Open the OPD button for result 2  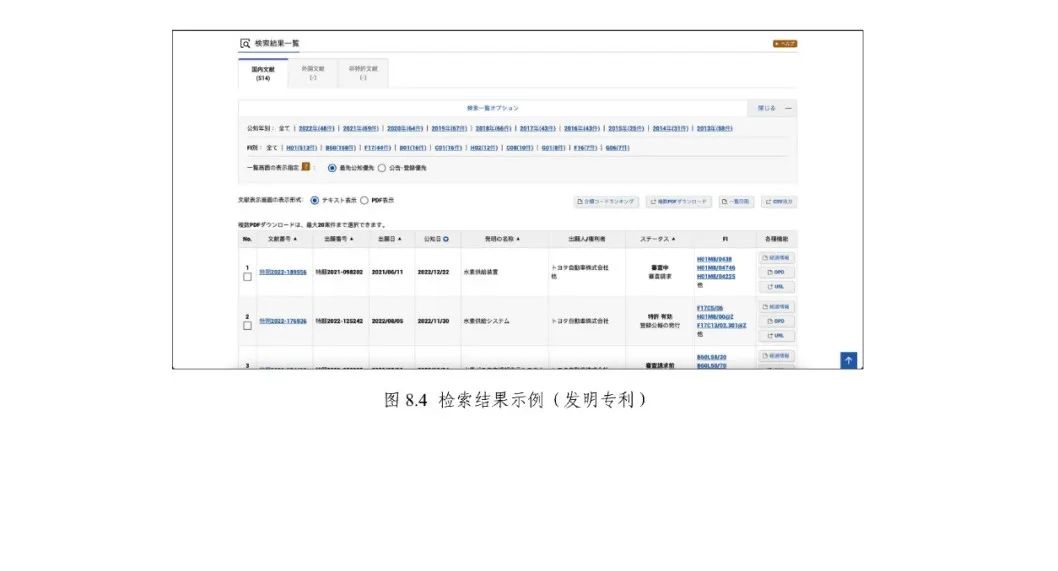pos(777,321)
